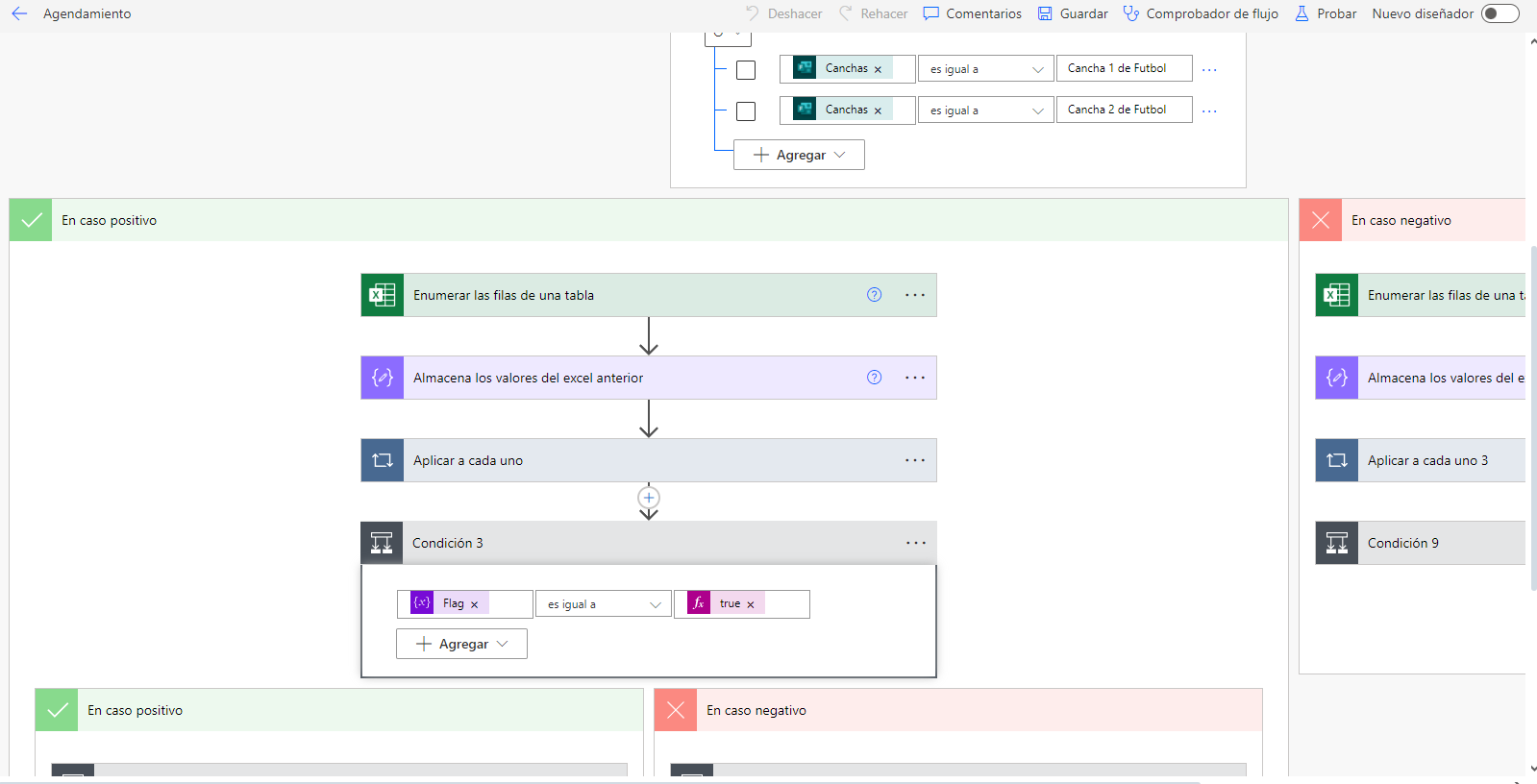Open the Almacena los valores del excel anterior action

[649, 378]
